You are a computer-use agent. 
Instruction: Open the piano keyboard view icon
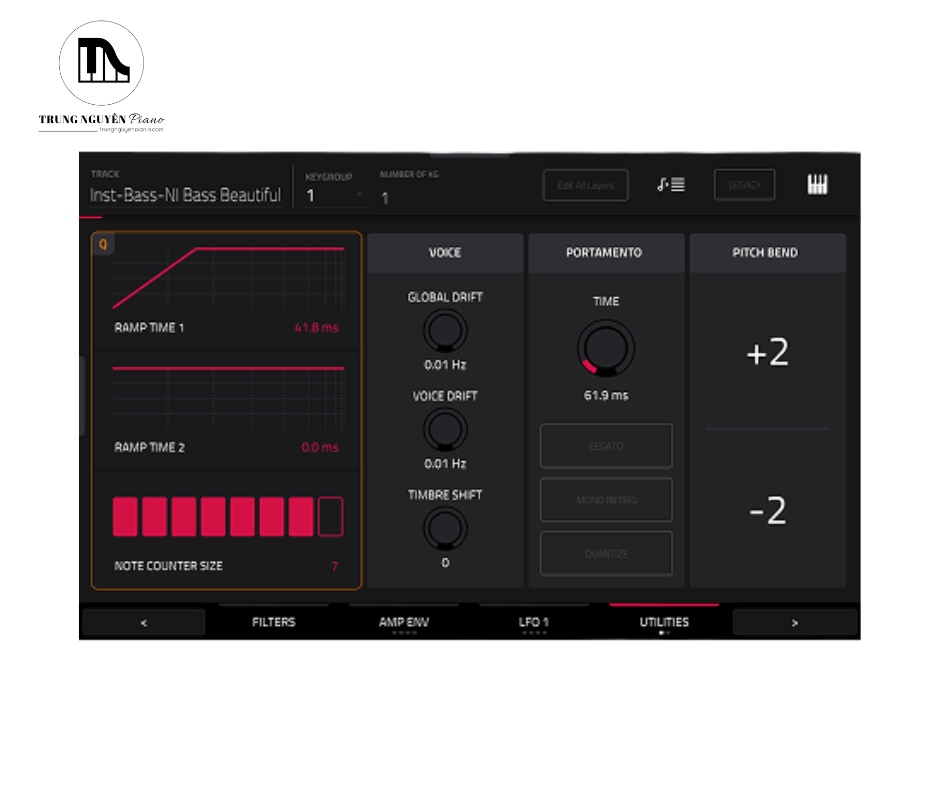coord(817,185)
